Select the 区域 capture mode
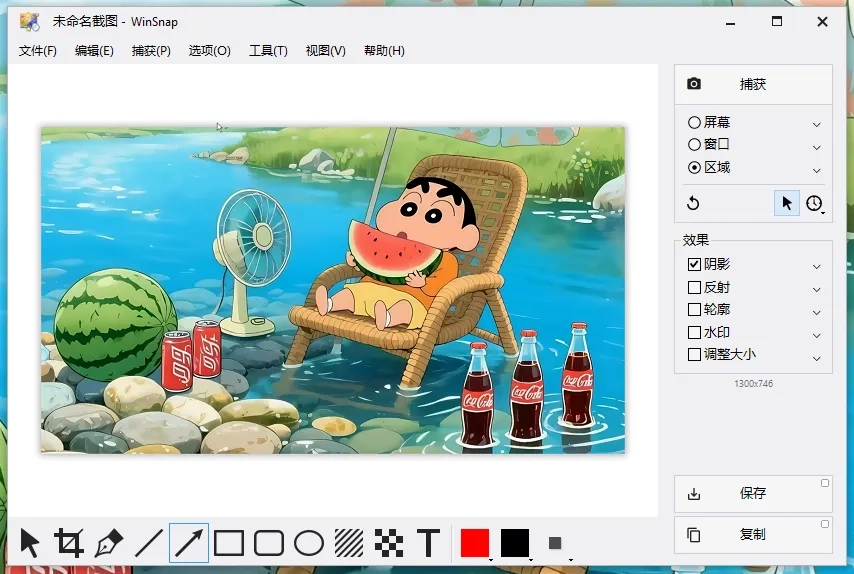The width and height of the screenshot is (854, 574). [709, 167]
